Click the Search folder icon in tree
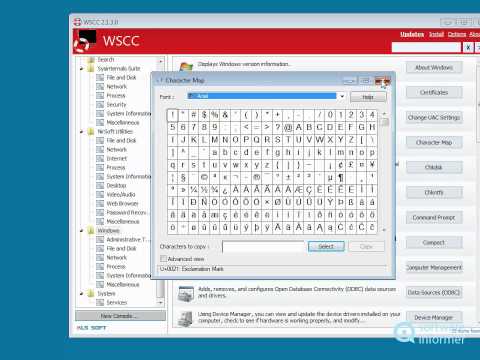 coord(91,60)
